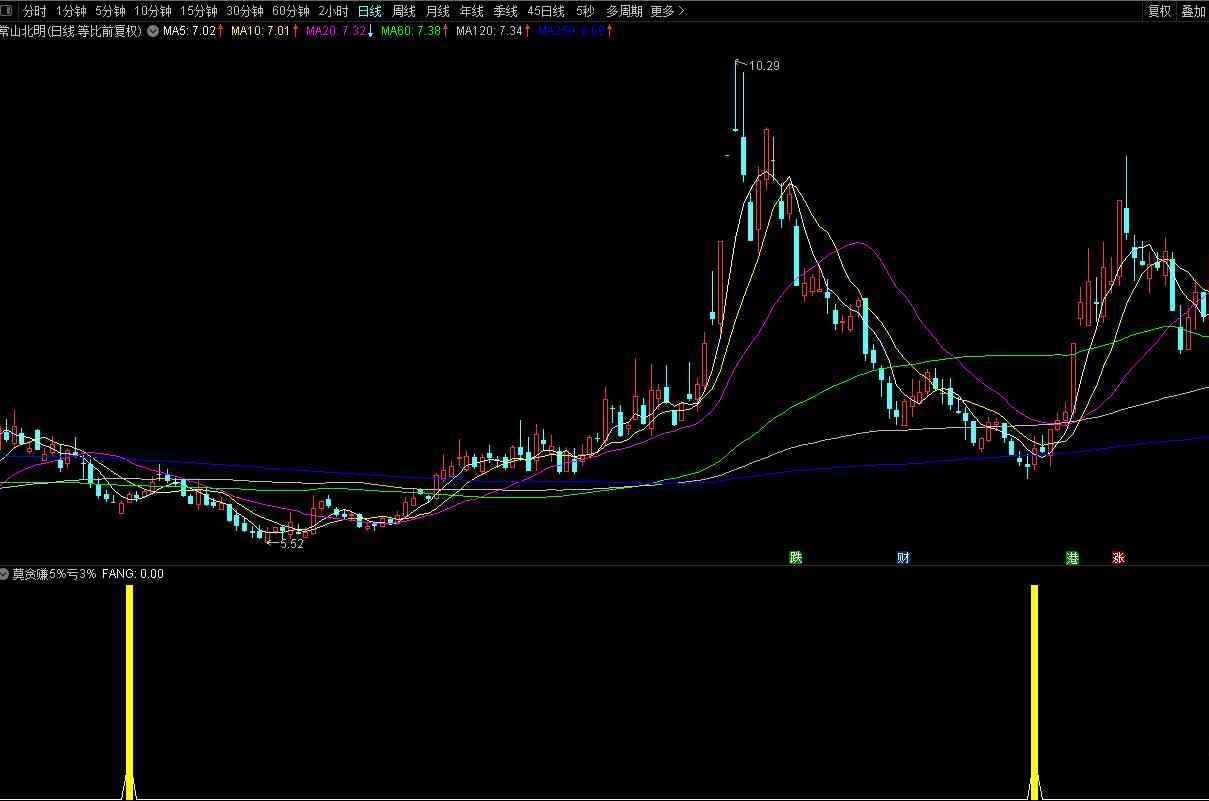Screen dimensions: 1209x801
Task: Click the 5.52 low price label
Action: [x=291, y=544]
